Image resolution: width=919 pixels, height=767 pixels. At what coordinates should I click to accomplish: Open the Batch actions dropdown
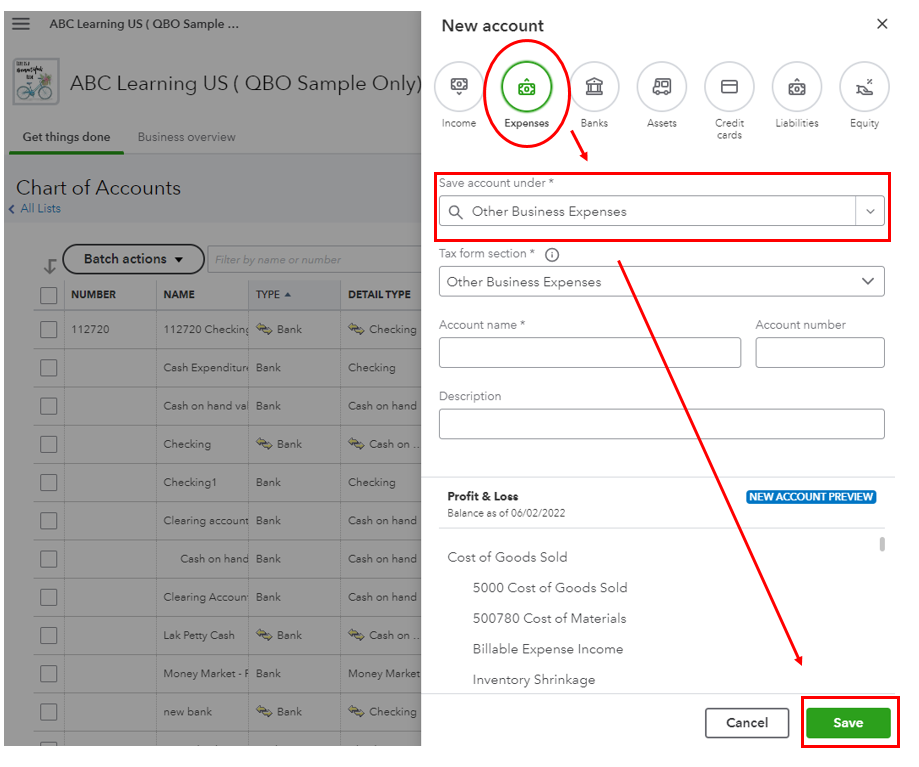tap(133, 259)
